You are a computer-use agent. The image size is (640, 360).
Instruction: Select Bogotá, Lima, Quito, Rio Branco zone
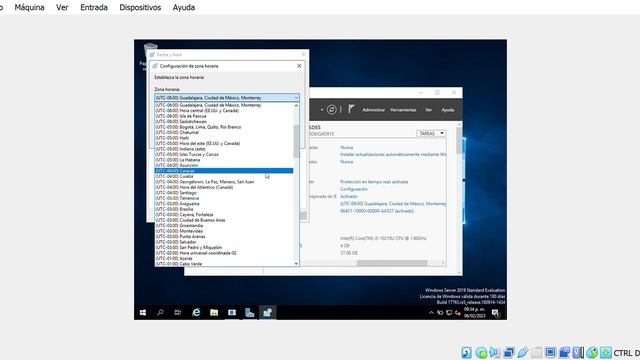[224, 127]
